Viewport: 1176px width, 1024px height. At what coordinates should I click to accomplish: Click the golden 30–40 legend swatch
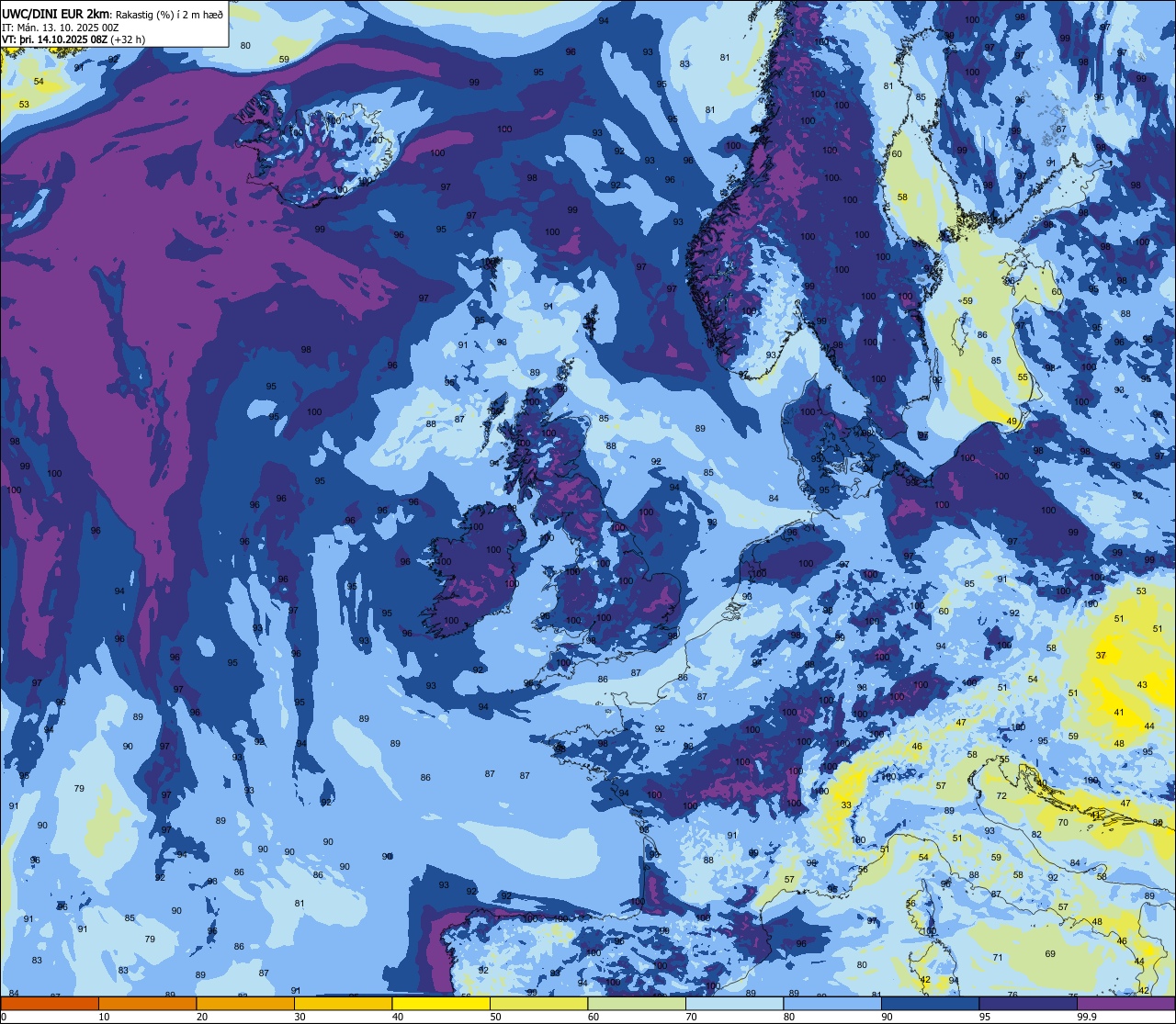coord(343,1003)
